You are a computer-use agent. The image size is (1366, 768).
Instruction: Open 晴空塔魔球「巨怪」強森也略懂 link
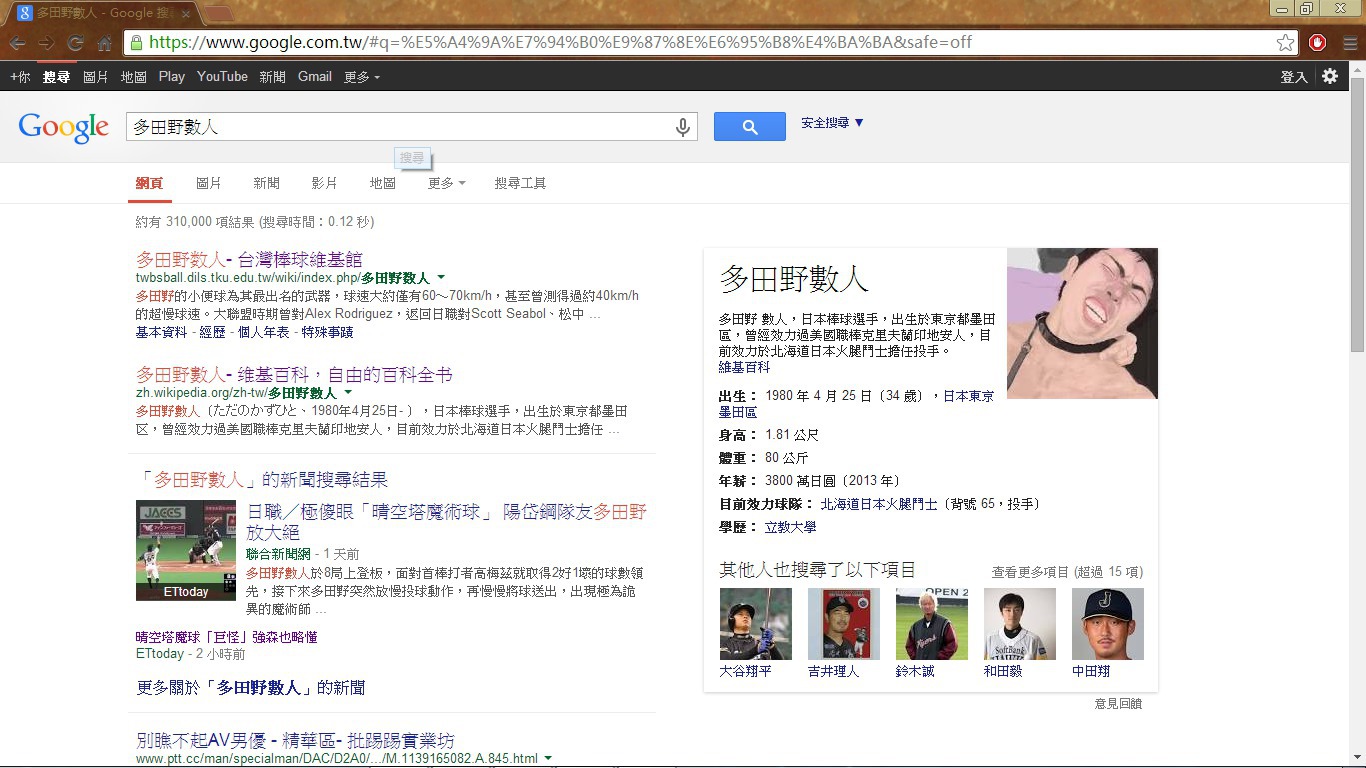pos(227,637)
